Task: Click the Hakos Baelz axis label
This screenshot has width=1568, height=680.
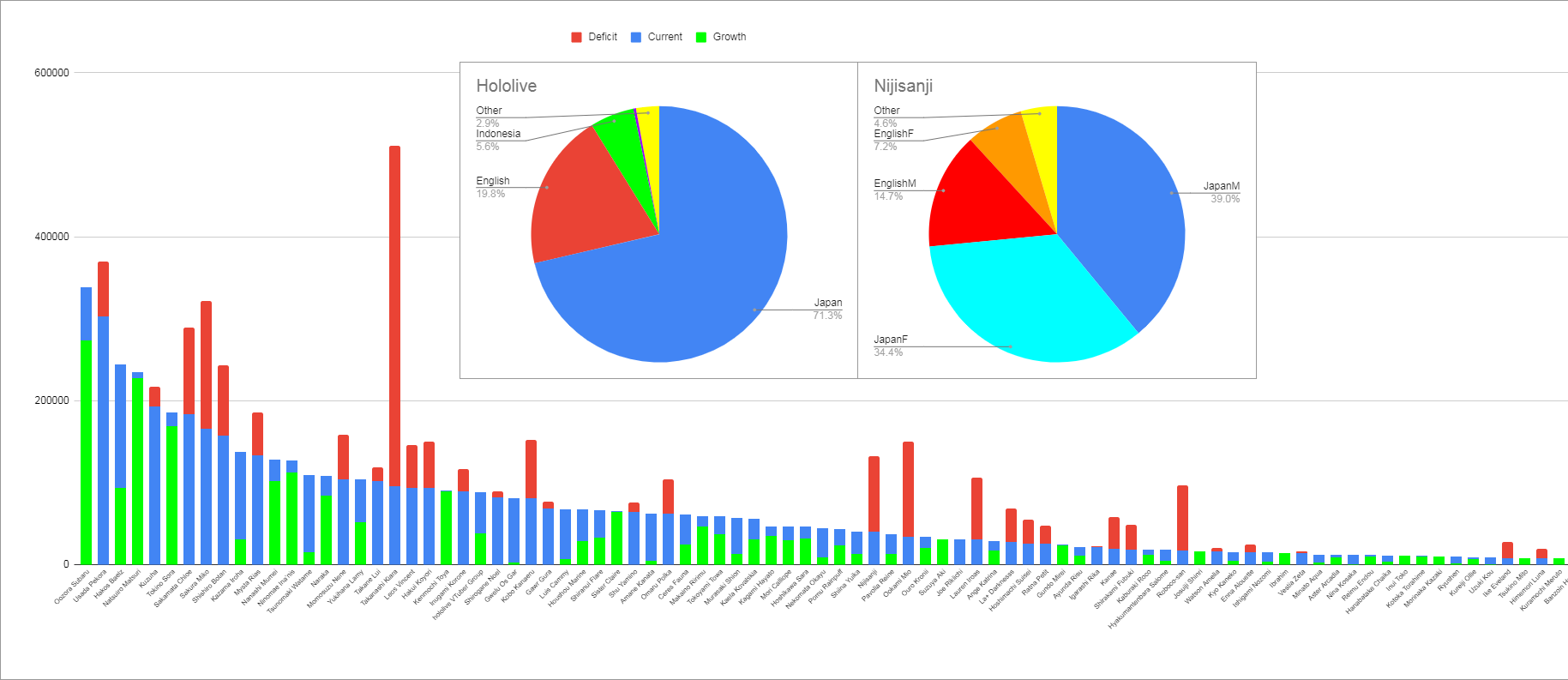Action: coord(110,585)
